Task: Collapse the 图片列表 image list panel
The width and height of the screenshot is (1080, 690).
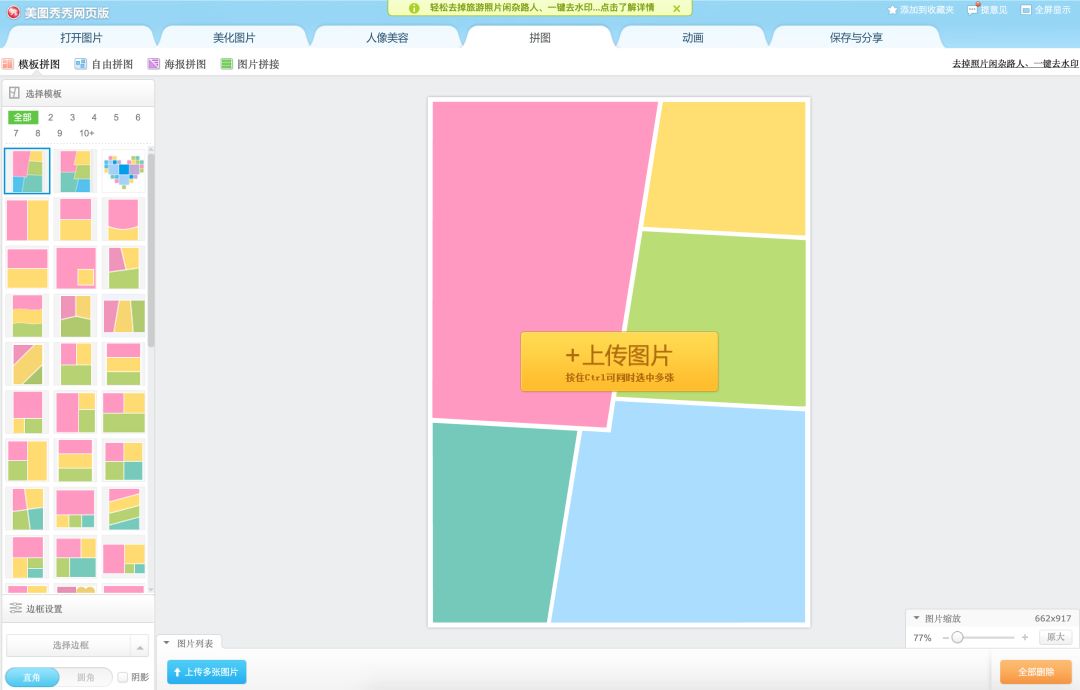Action: click(167, 643)
